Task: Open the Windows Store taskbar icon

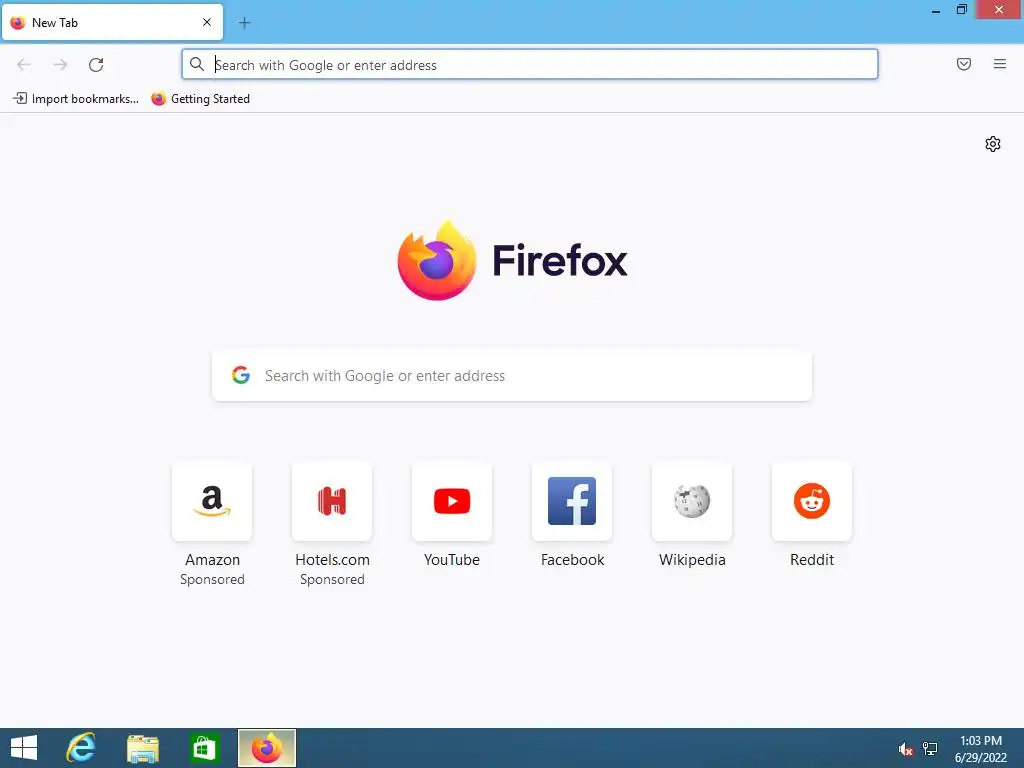Action: coord(204,748)
